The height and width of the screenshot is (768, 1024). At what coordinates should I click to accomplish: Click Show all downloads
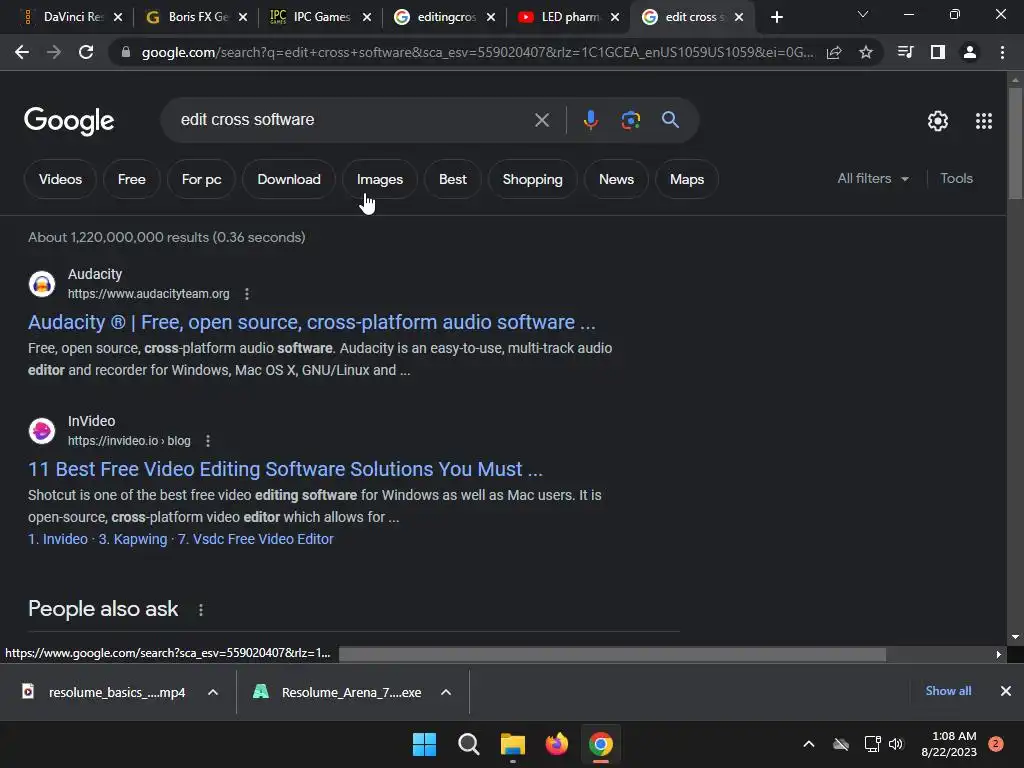point(948,691)
